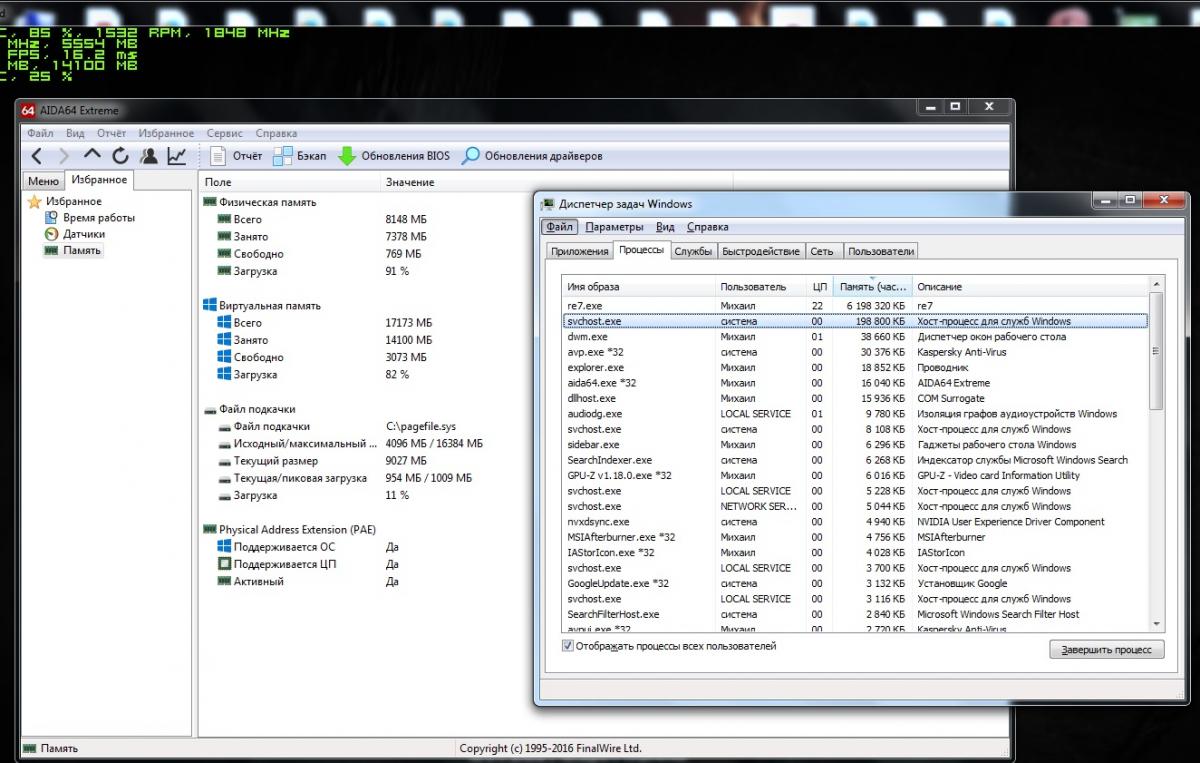
Task: Switch to the Быстродействие tab
Action: coord(761,251)
